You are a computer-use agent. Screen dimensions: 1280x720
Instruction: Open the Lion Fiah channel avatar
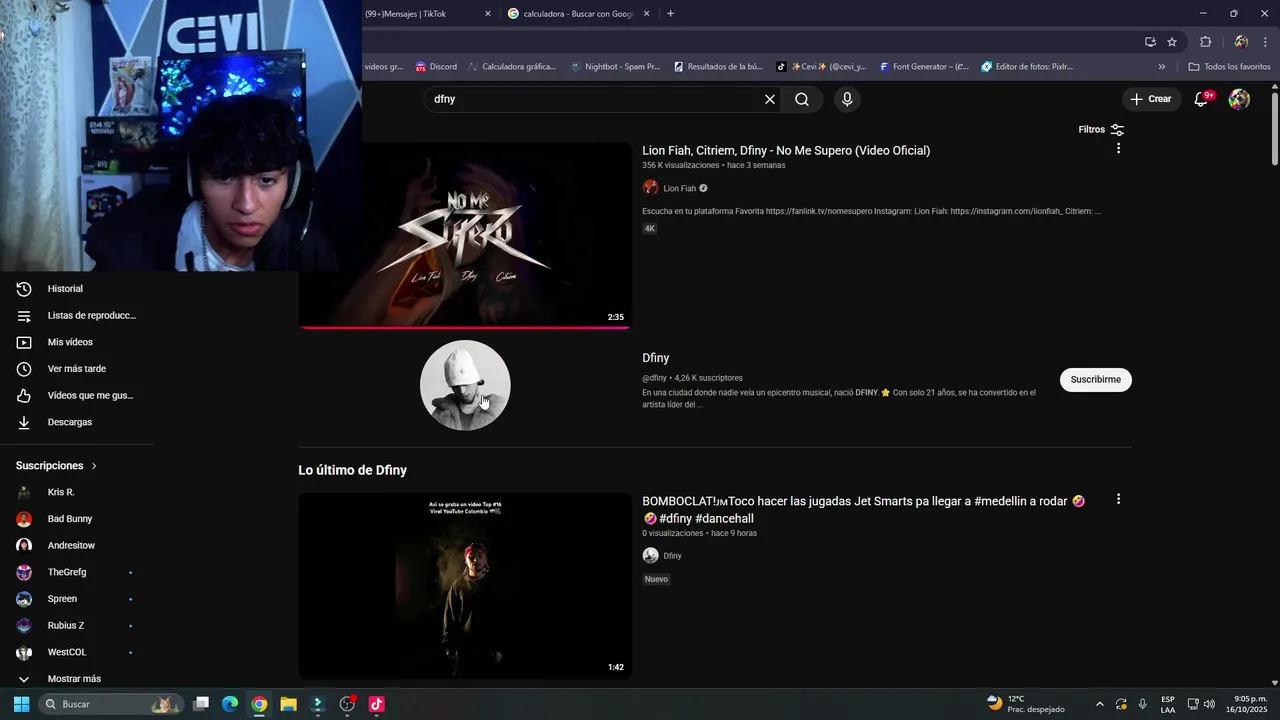[650, 188]
